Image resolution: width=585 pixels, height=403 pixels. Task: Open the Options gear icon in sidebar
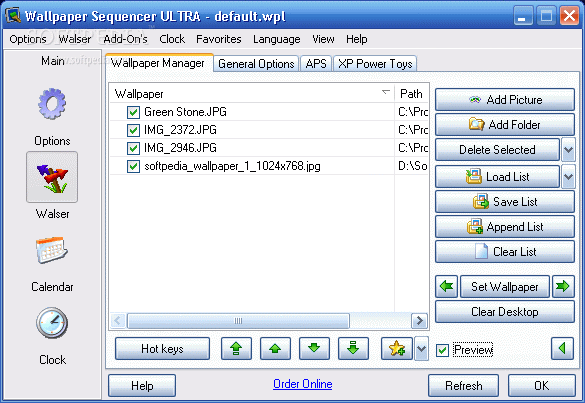click(52, 104)
